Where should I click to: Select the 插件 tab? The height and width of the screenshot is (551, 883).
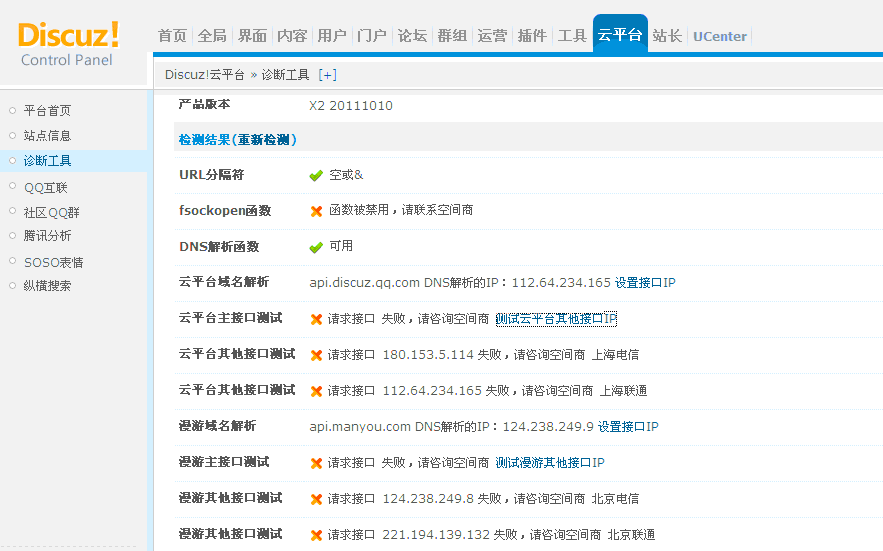532,36
